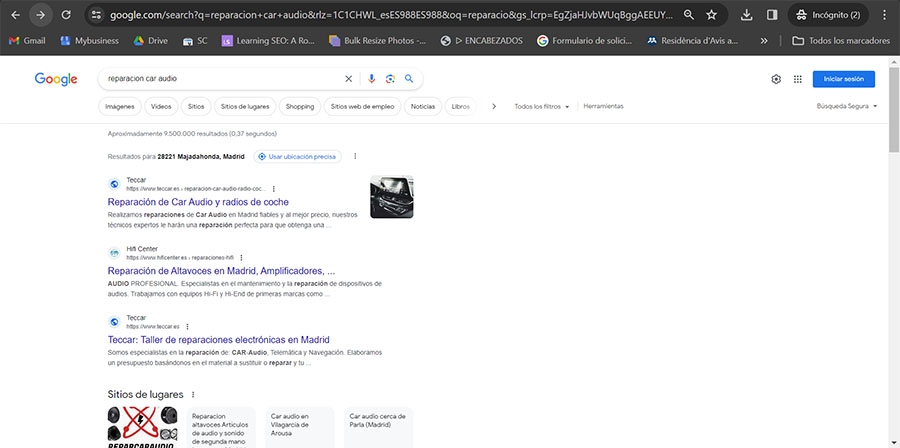Screen dimensions: 900x448
Task: Open Mybusiness bookmark
Action: tap(90, 41)
